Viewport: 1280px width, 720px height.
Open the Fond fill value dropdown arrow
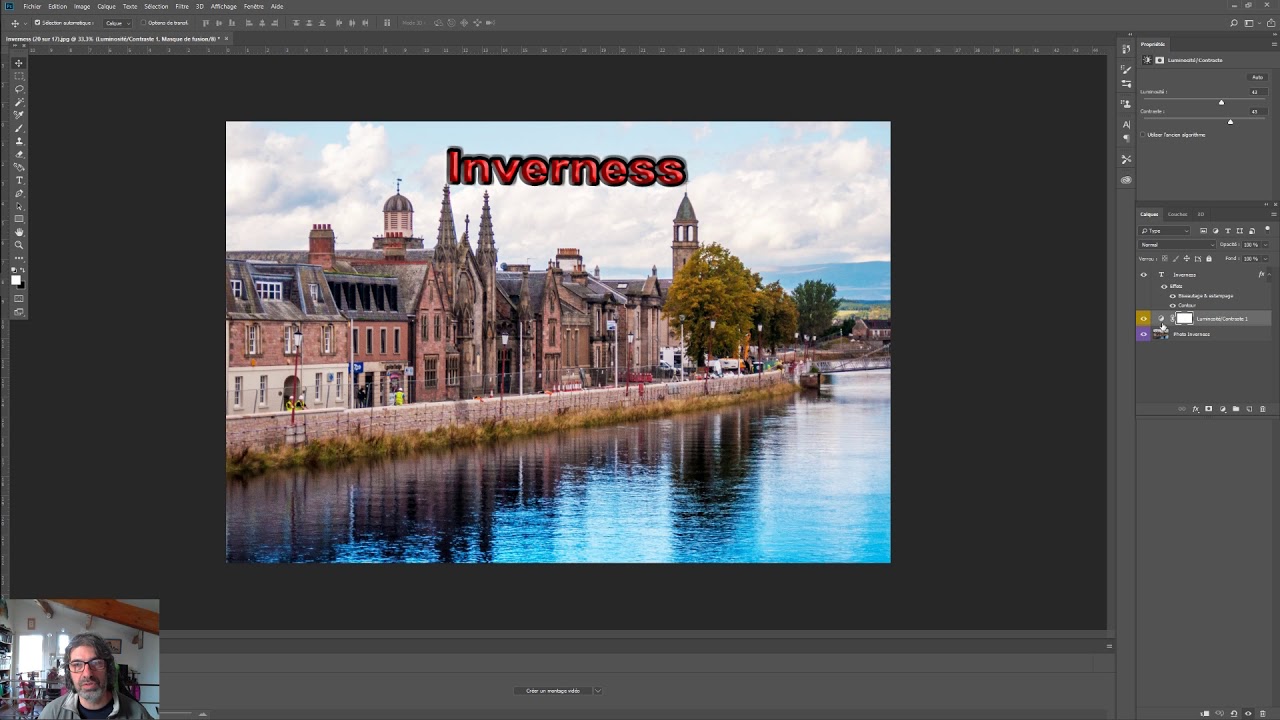tap(1265, 259)
